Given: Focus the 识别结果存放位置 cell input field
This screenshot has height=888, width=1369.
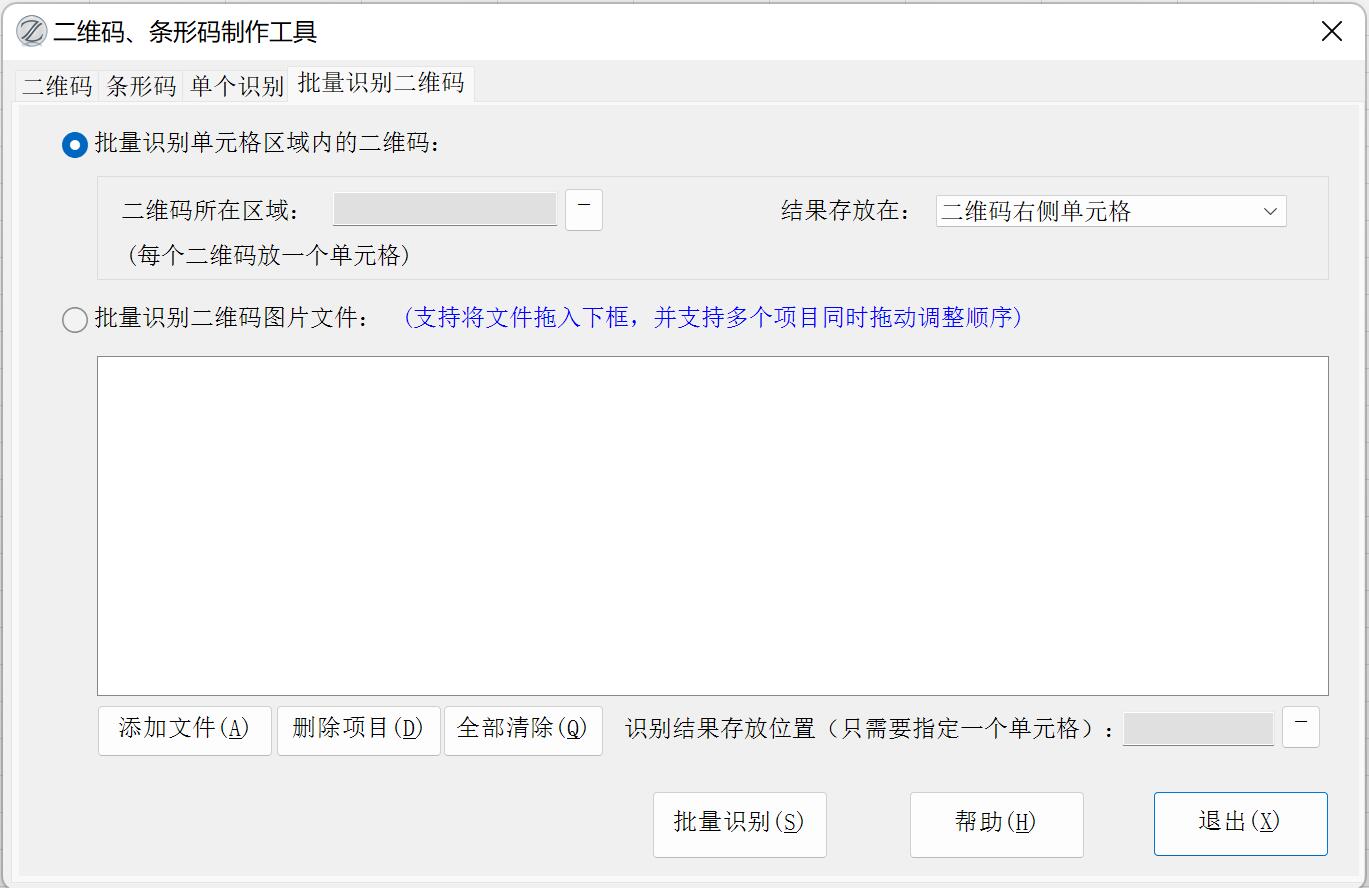Looking at the screenshot, I should click(1197, 729).
